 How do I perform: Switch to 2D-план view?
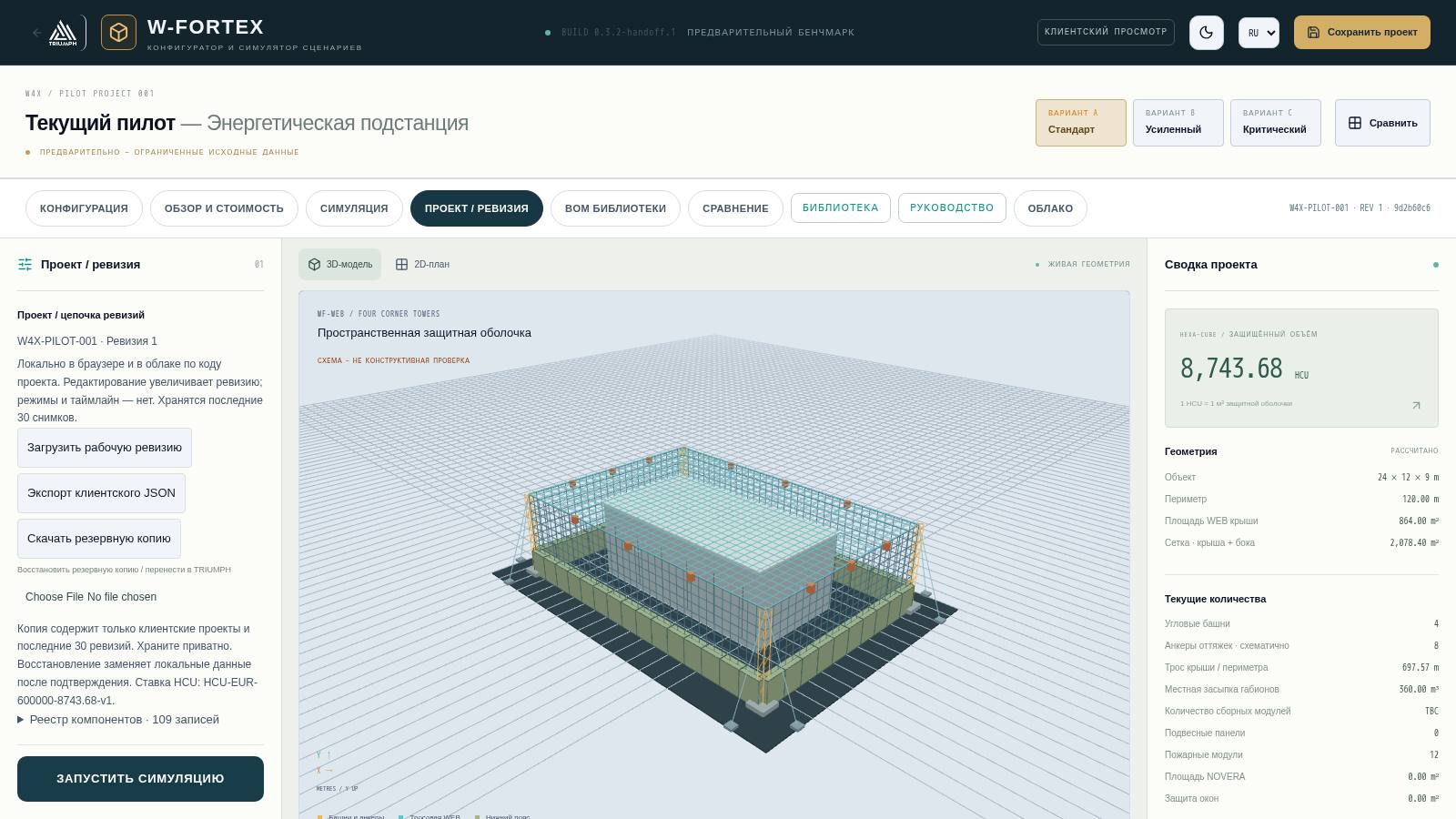click(x=422, y=265)
